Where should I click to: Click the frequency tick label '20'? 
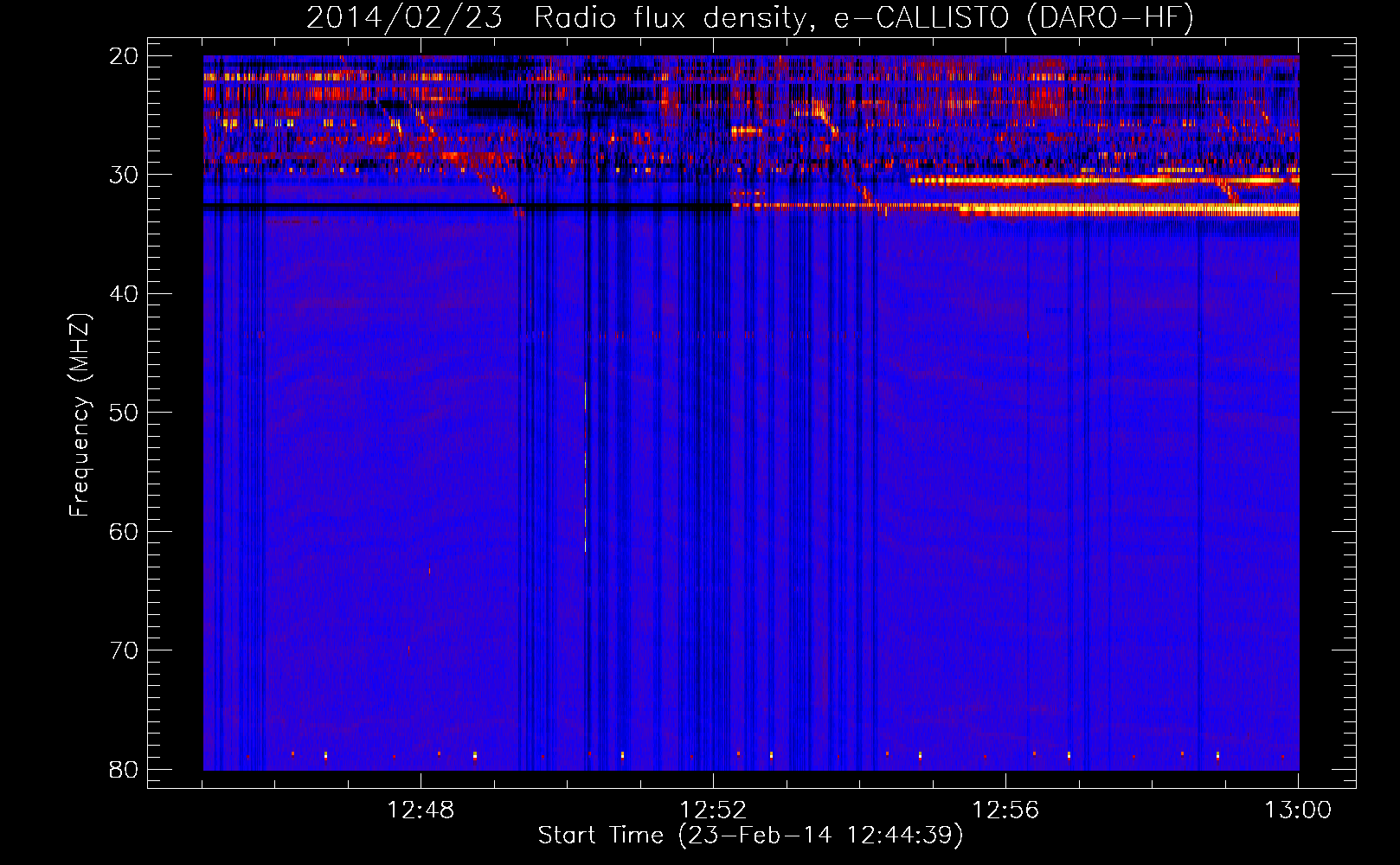pyautogui.click(x=125, y=56)
